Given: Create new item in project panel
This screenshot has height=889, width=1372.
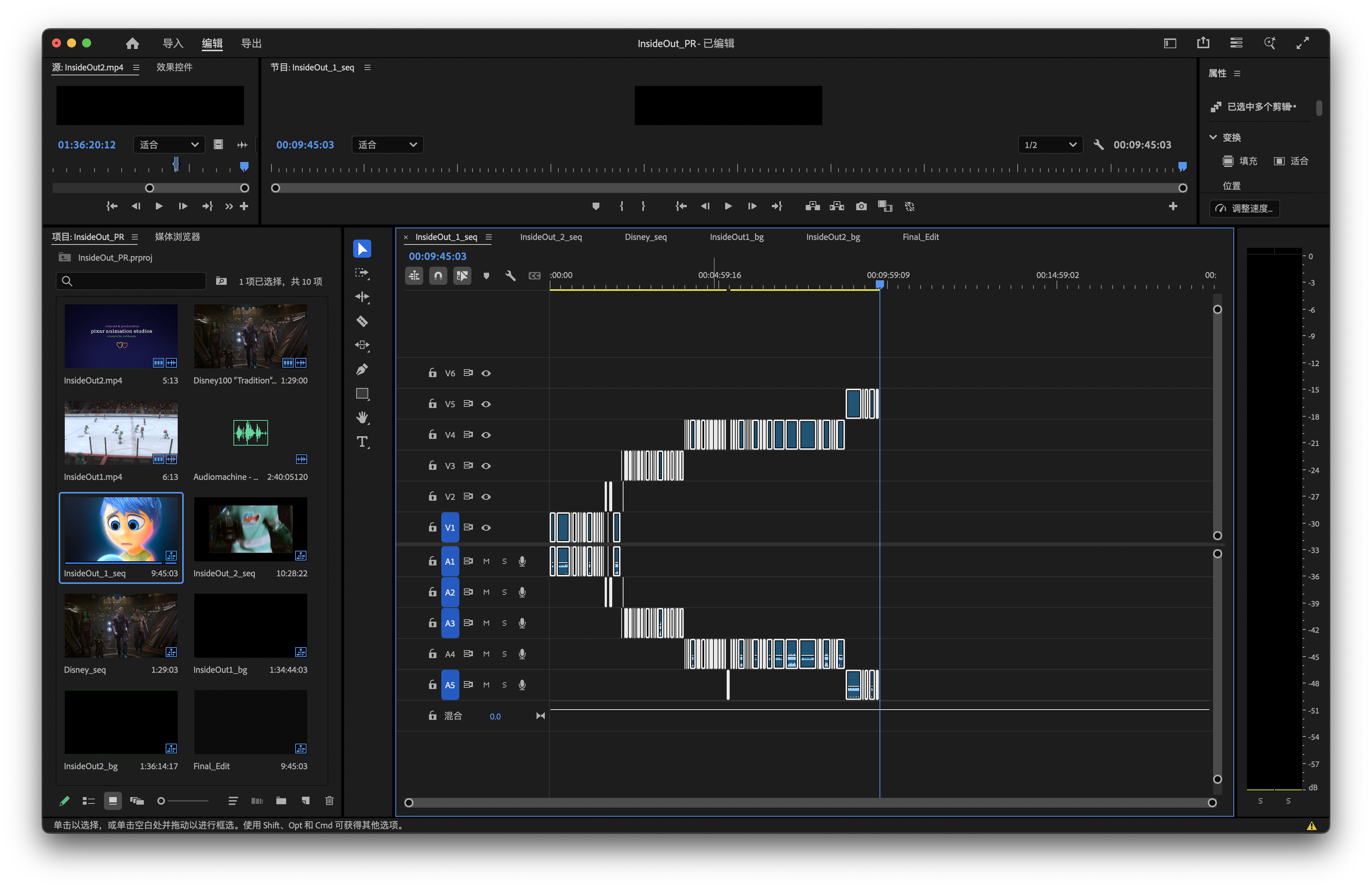Looking at the screenshot, I should [305, 801].
